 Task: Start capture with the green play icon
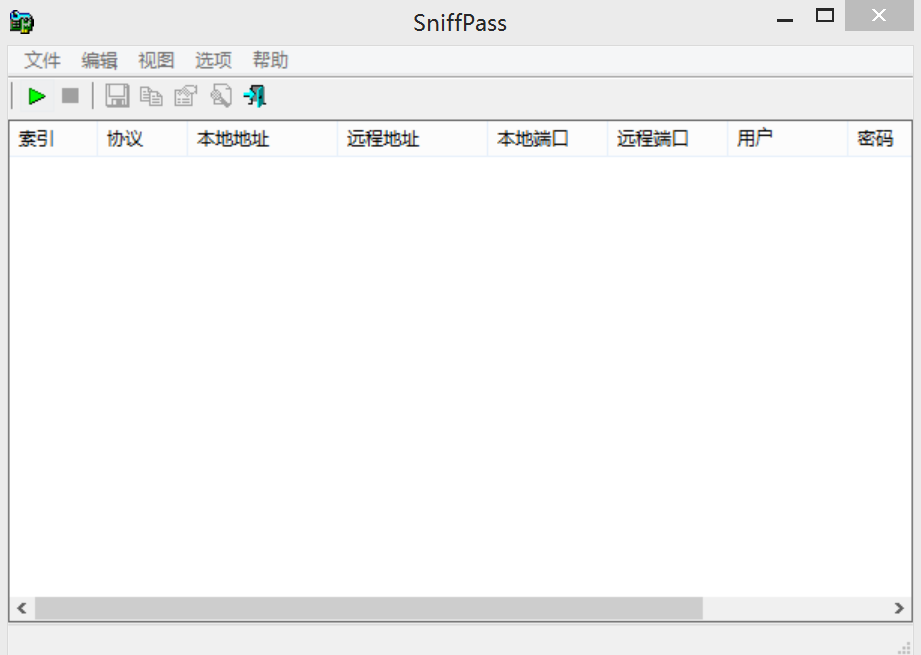coord(37,96)
